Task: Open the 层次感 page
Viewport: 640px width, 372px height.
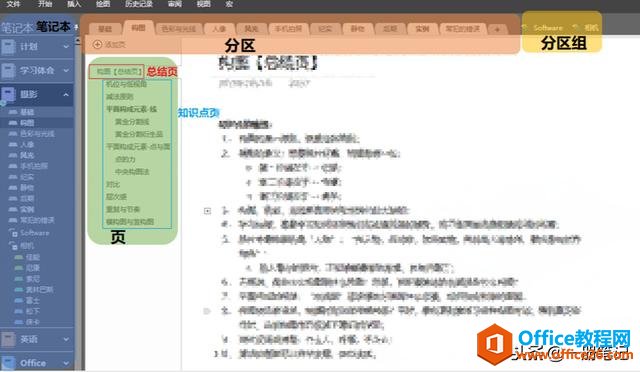Action: point(116,196)
